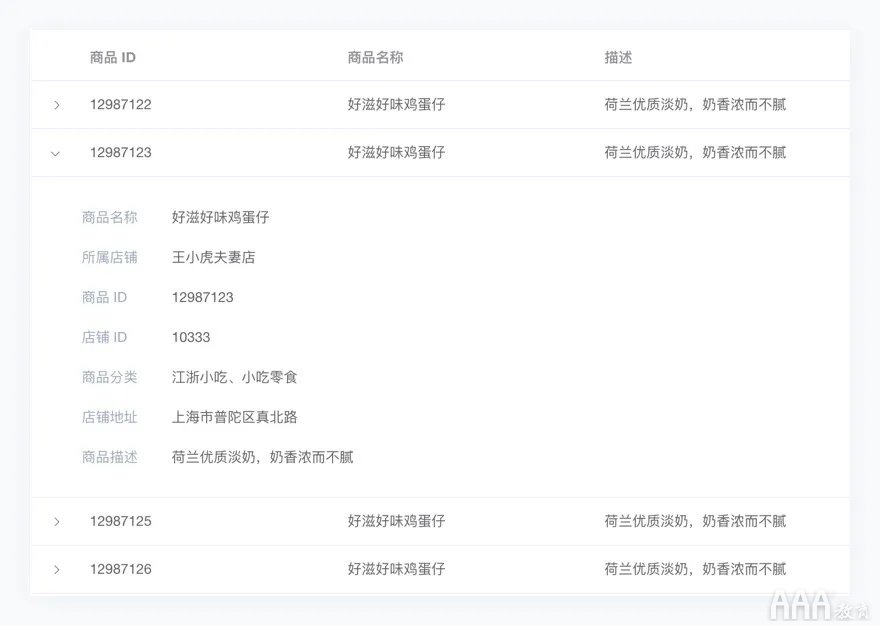Click the 店铺地址 label in details
This screenshot has width=880, height=626.
pos(109,417)
